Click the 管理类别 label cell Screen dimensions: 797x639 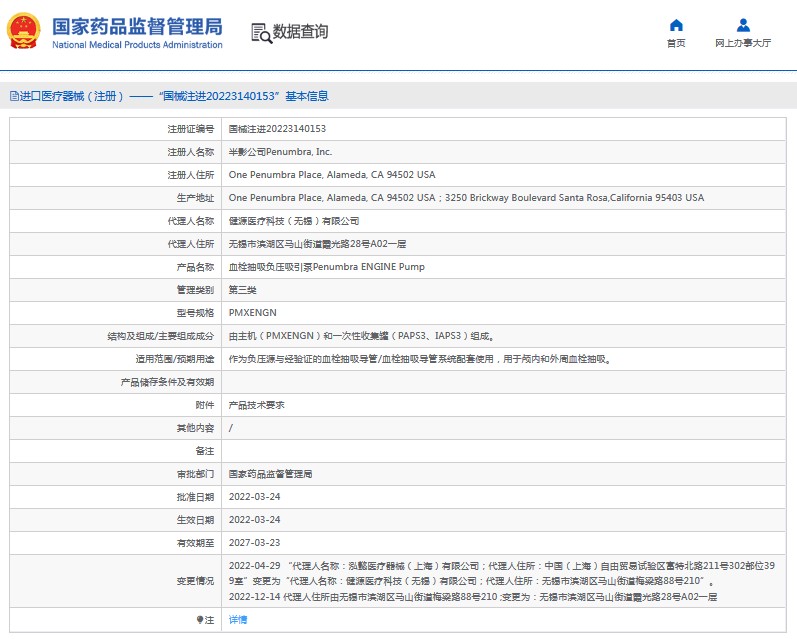click(x=115, y=290)
